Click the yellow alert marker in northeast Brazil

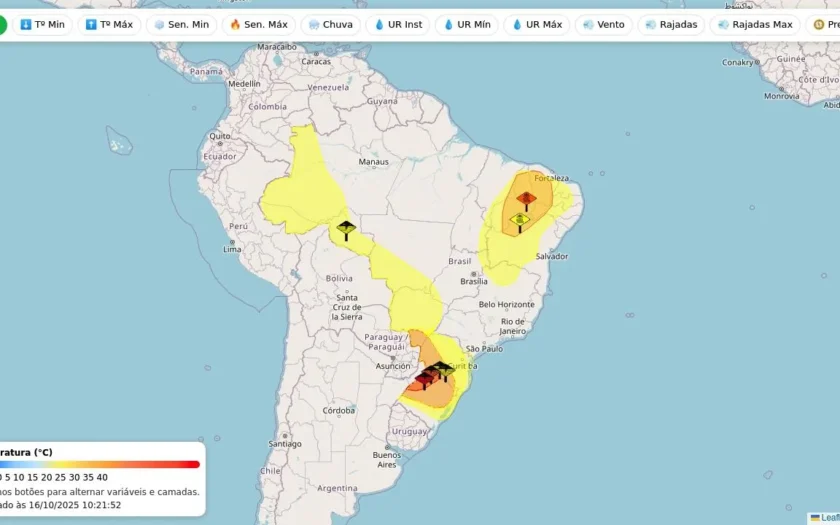[520, 222]
